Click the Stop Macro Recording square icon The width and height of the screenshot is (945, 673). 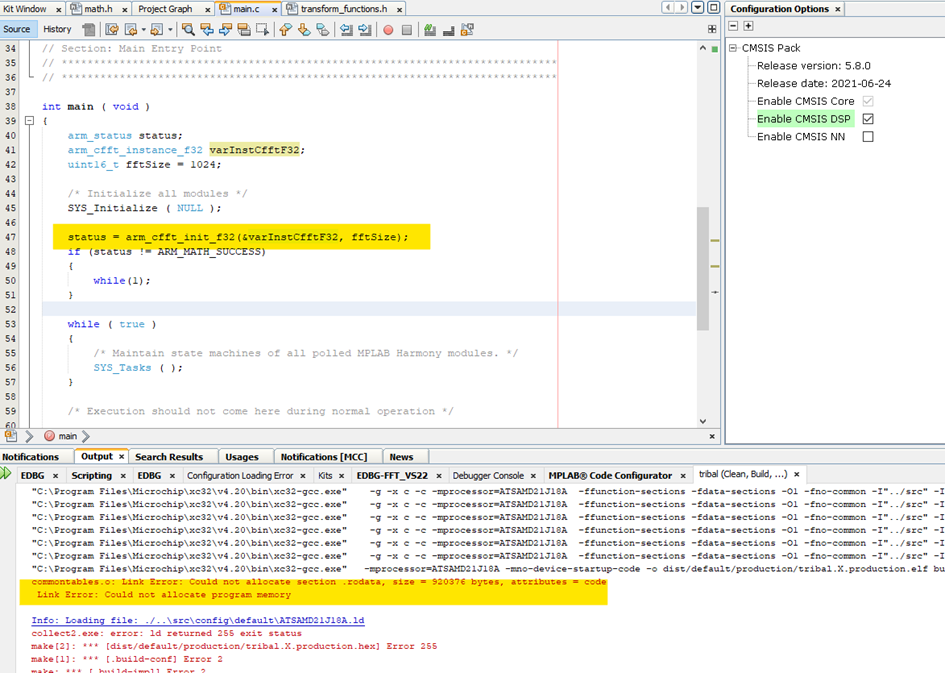click(407, 30)
